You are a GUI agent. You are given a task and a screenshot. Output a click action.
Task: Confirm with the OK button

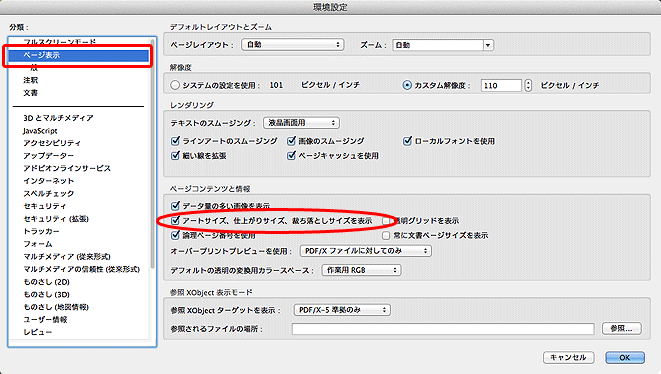coord(625,358)
